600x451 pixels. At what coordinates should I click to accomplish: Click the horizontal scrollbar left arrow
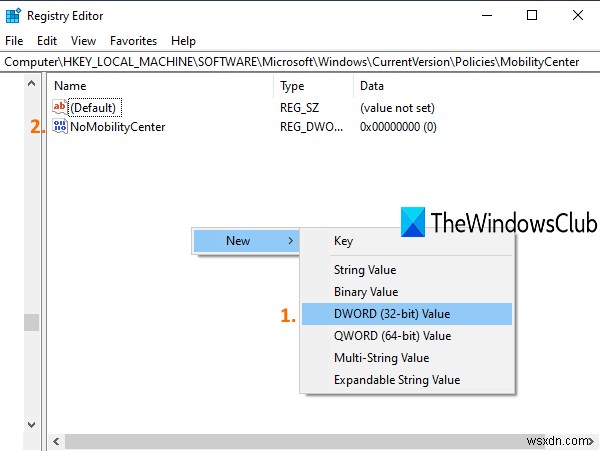pyautogui.click(x=56, y=441)
